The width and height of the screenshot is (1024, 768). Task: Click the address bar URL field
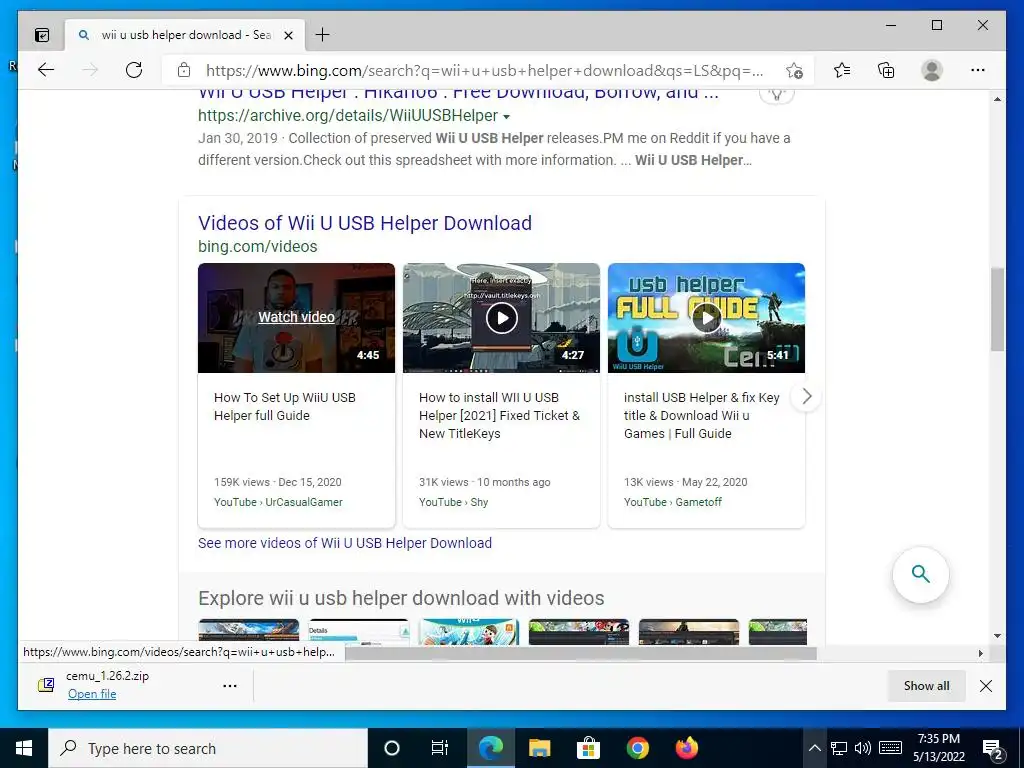485,71
